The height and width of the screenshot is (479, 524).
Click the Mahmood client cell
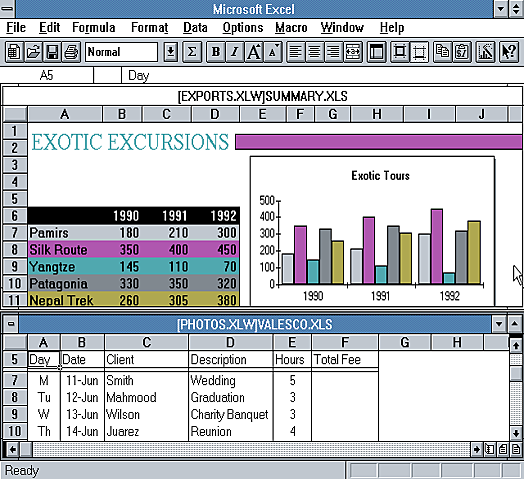coord(146,397)
